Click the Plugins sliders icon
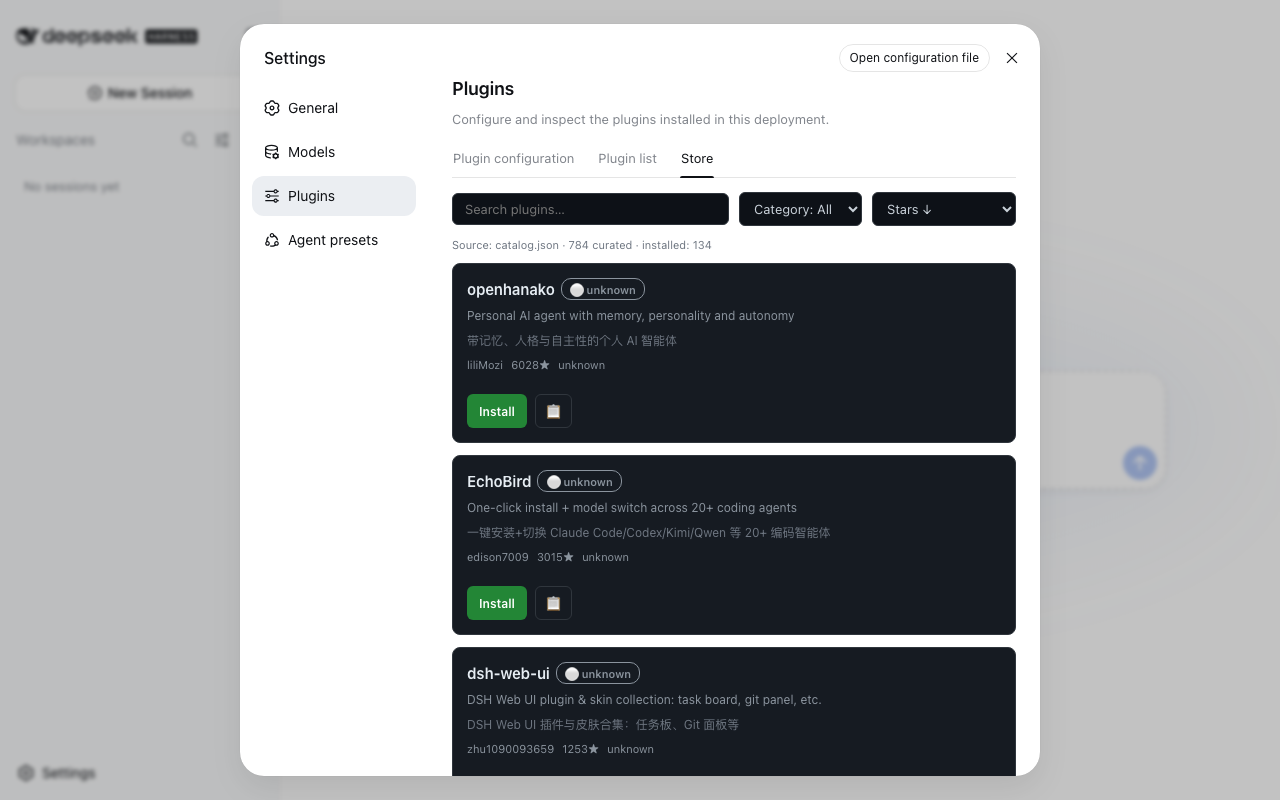Image resolution: width=1280 pixels, height=800 pixels. coord(272,196)
